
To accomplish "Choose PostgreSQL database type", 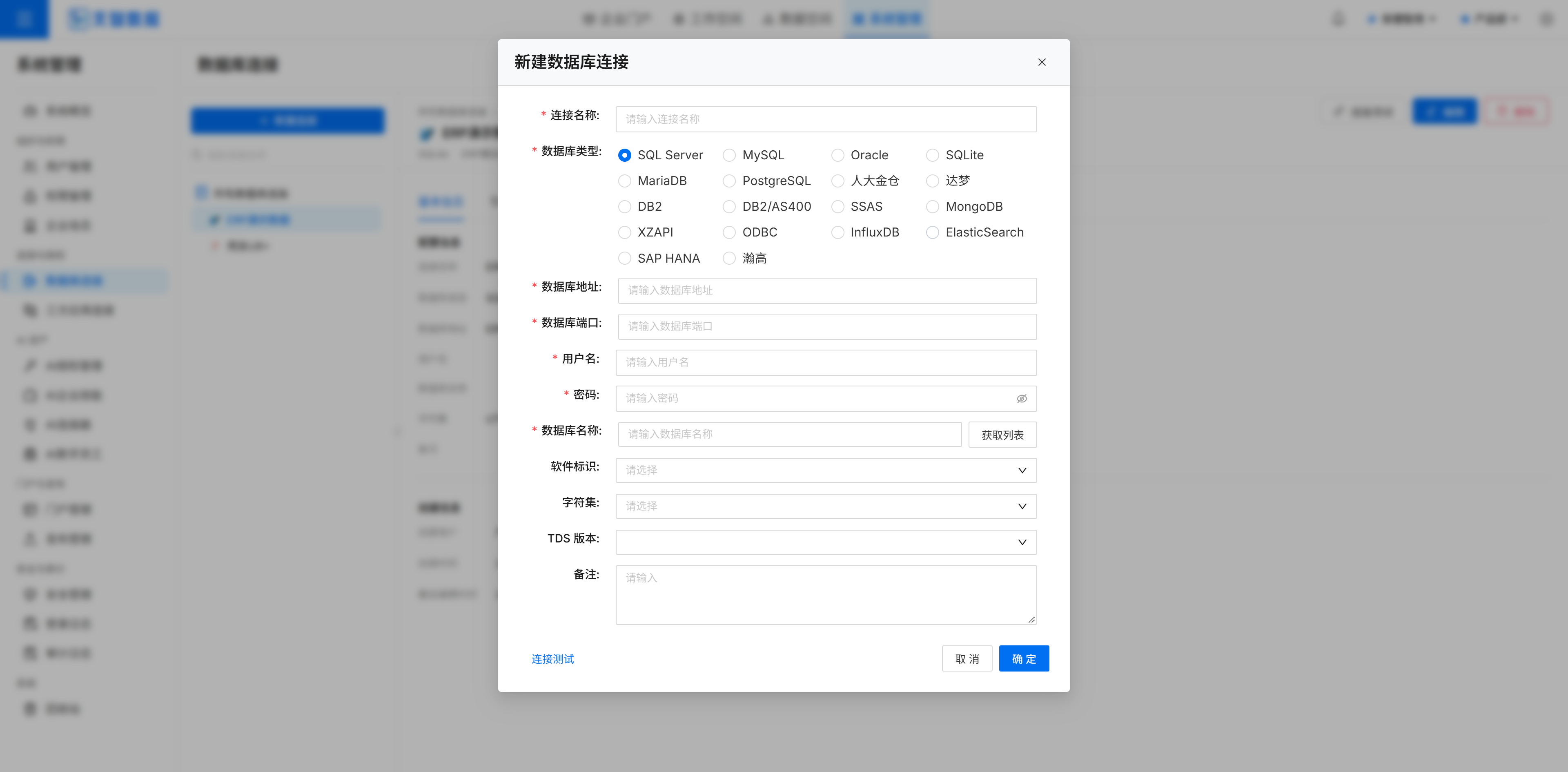I will tap(729, 181).
